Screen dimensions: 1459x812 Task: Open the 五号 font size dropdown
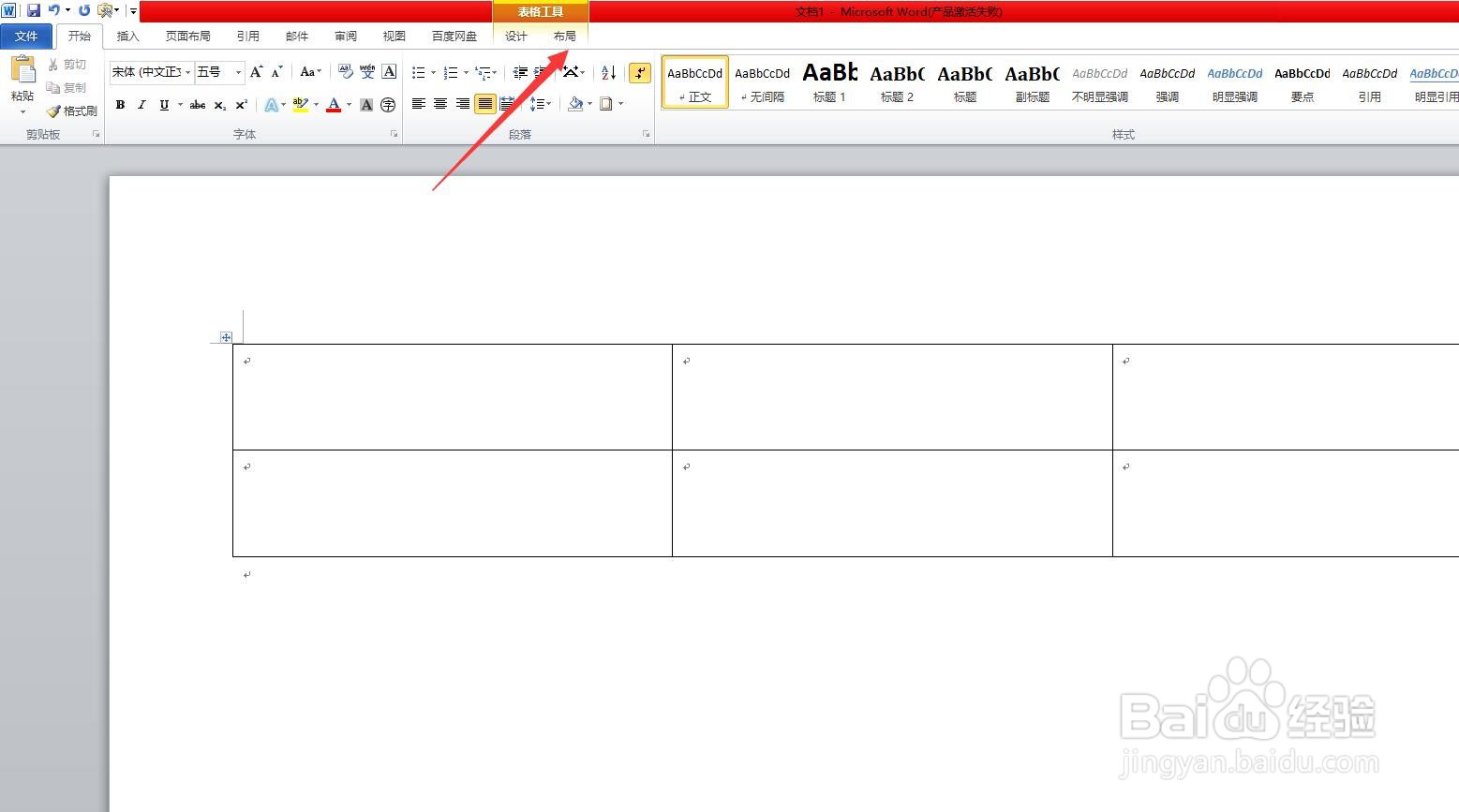[238, 72]
